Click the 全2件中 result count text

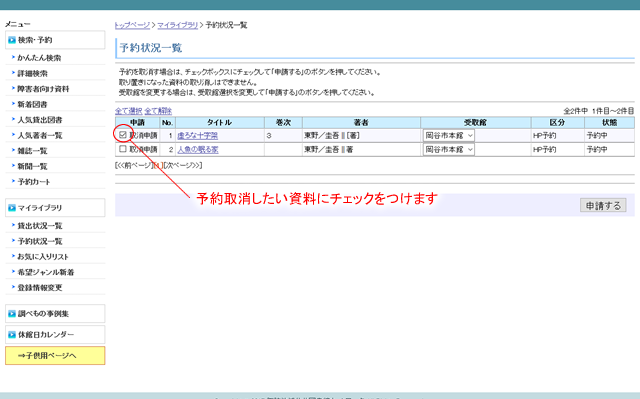click(x=576, y=111)
